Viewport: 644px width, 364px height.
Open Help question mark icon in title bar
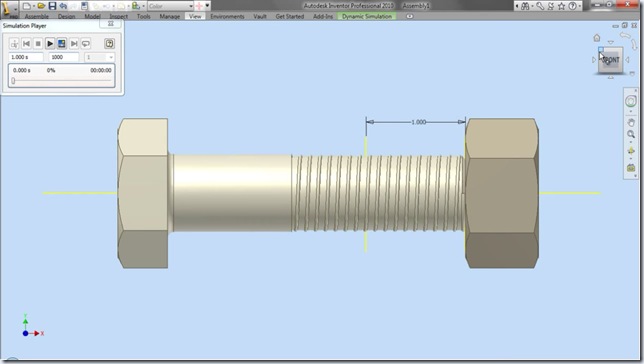point(572,6)
